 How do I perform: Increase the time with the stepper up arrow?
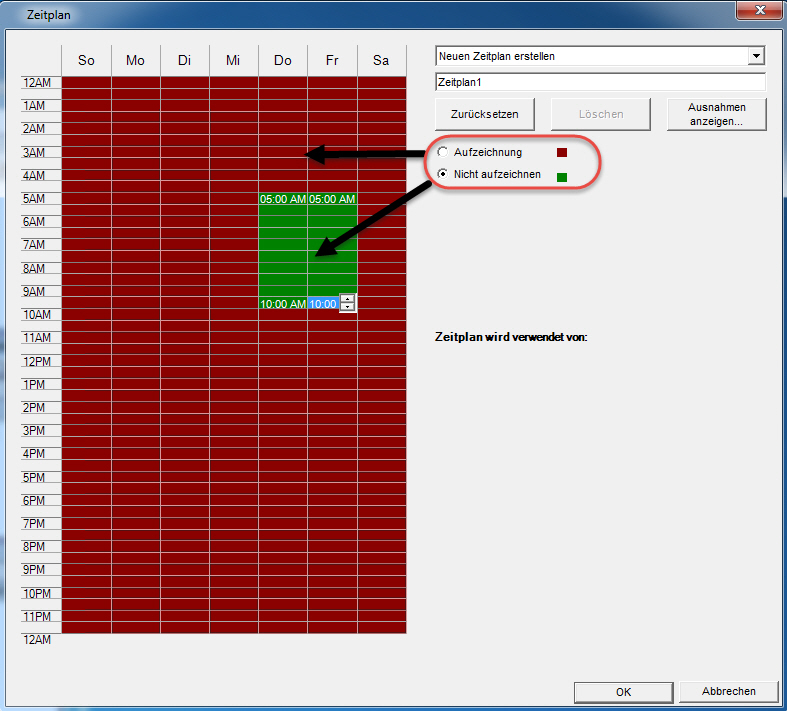click(347, 300)
